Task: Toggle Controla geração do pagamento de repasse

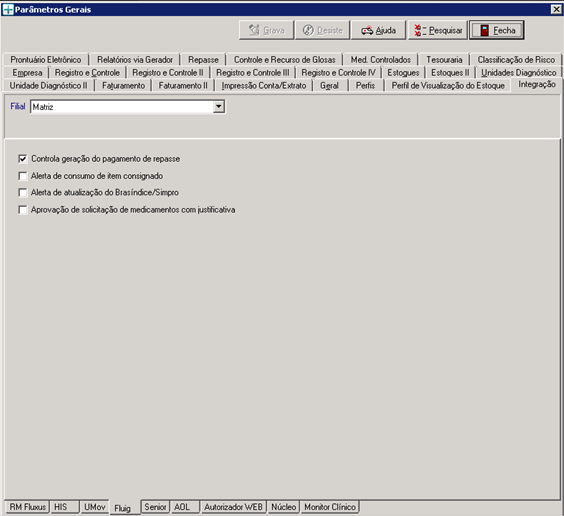Action: pos(23,159)
